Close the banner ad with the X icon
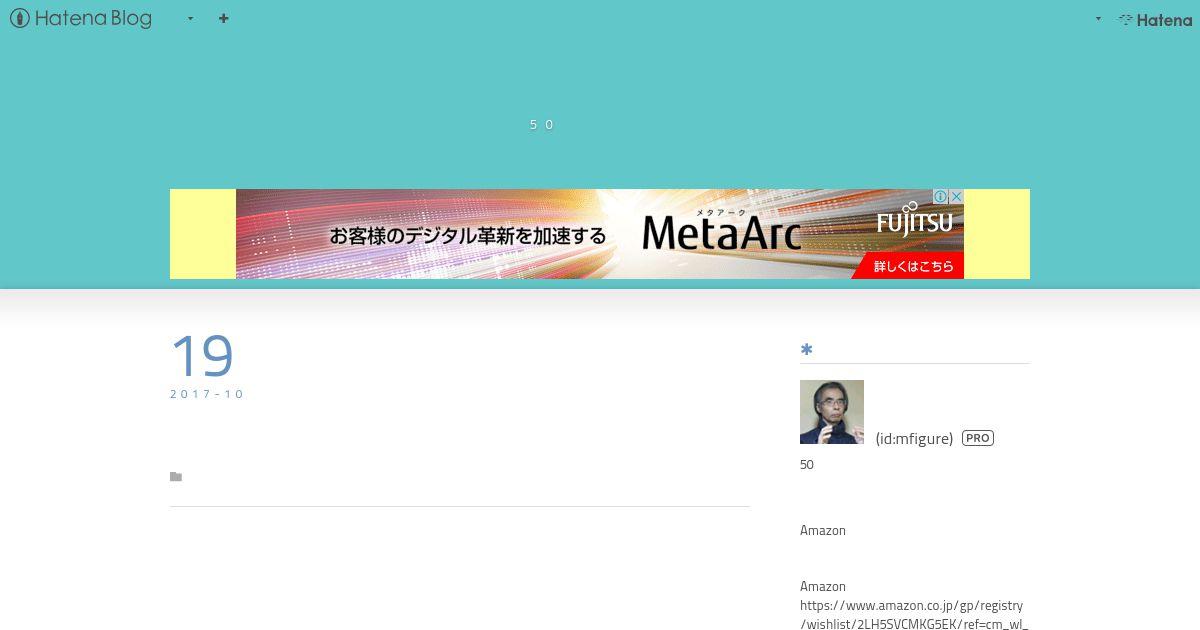 [x=956, y=197]
